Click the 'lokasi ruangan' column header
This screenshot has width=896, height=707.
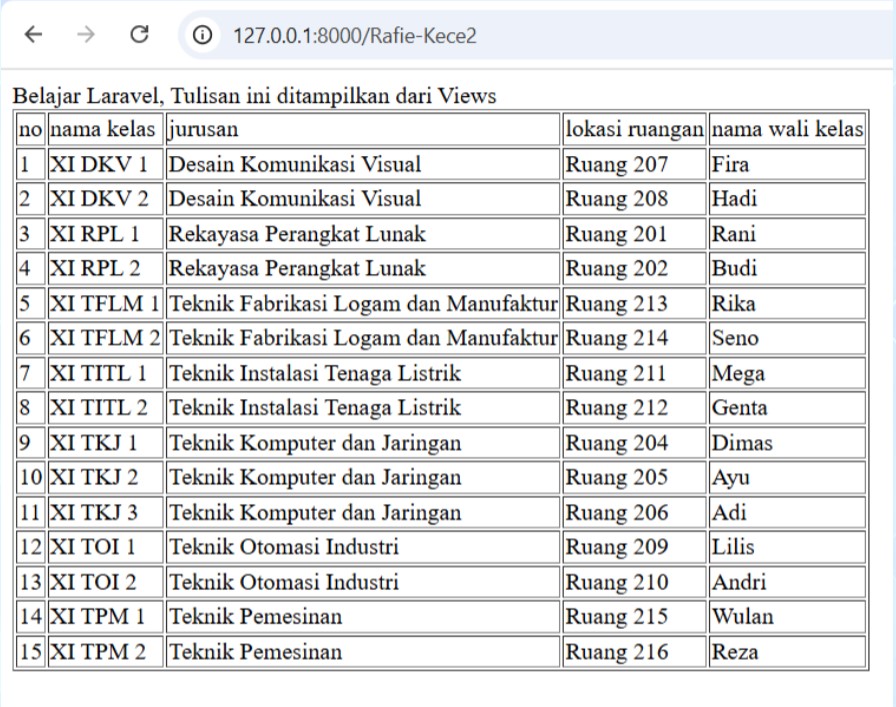tap(634, 129)
